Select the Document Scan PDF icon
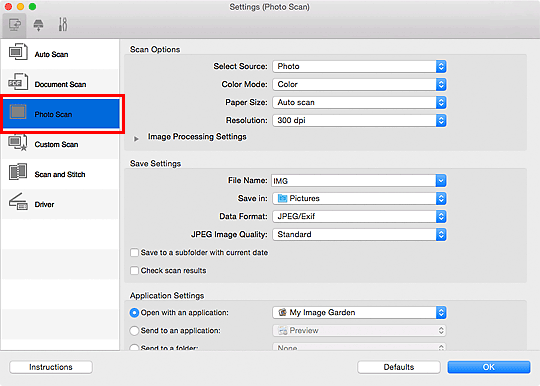 [x=18, y=82]
